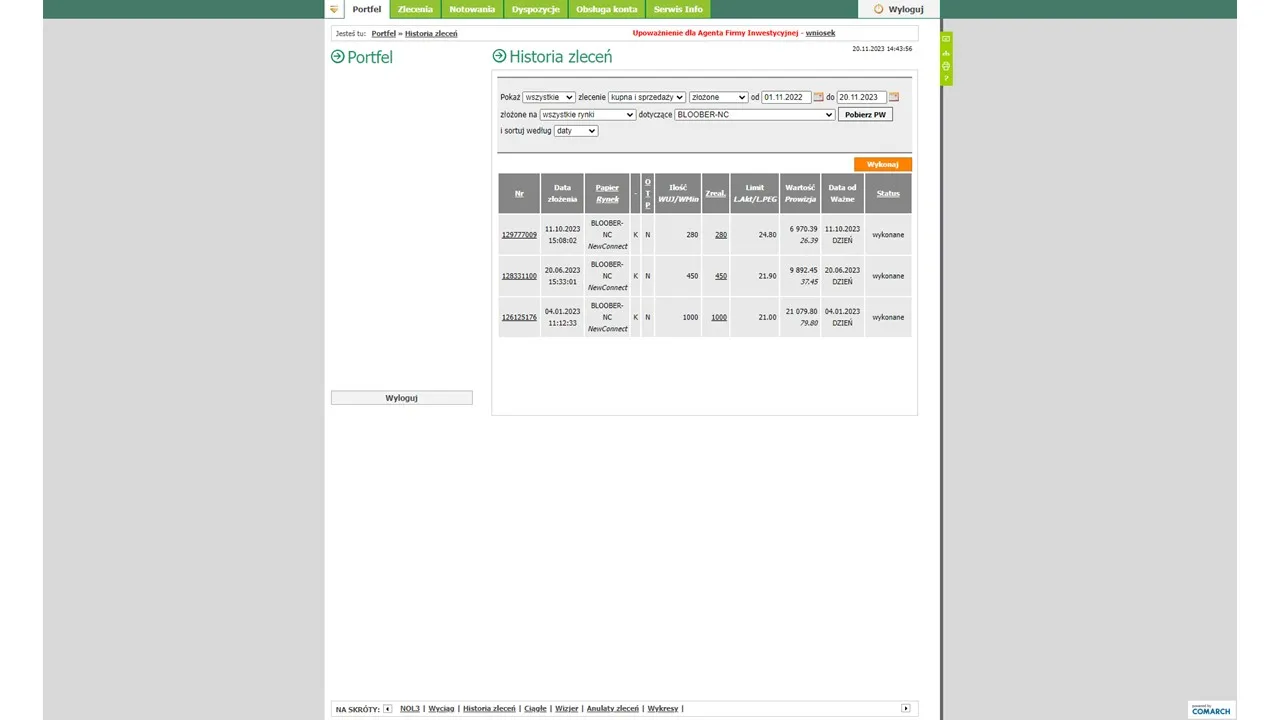Switch to the Portfel tab
The width and height of the screenshot is (1280, 720).
367,9
